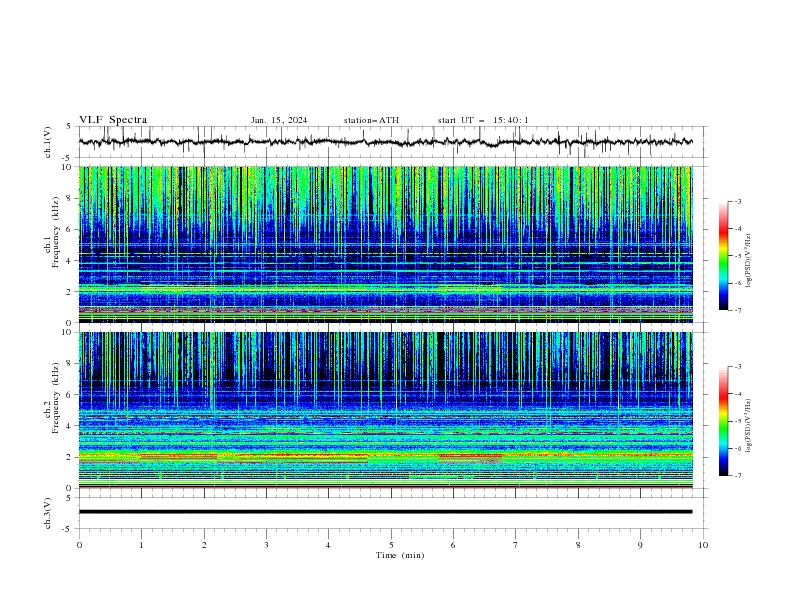792x612 pixels.
Task: Click the ch.2 frequency axis "2" tick label
Action: [x=71, y=457]
